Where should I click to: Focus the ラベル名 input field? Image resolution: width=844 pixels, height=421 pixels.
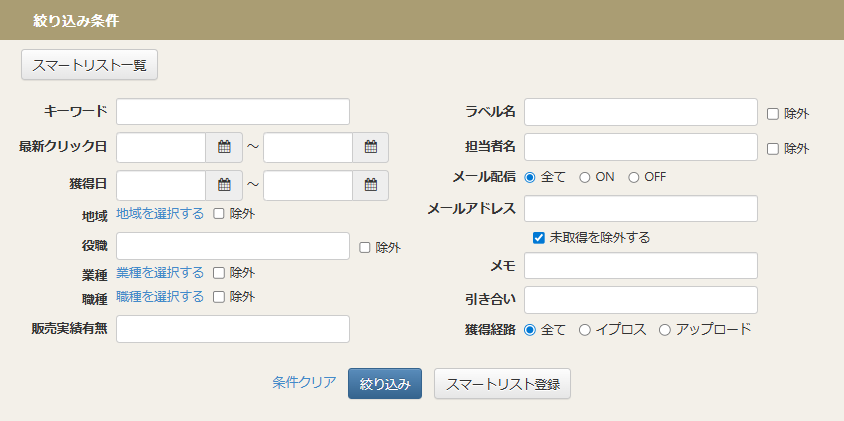(641, 111)
